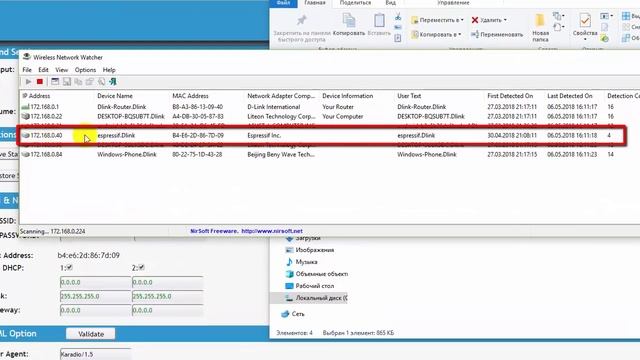Open Properties window icon in Wireless Network Watcher toolbar
Image resolution: width=640 pixels, height=360 pixels.
coord(55,82)
